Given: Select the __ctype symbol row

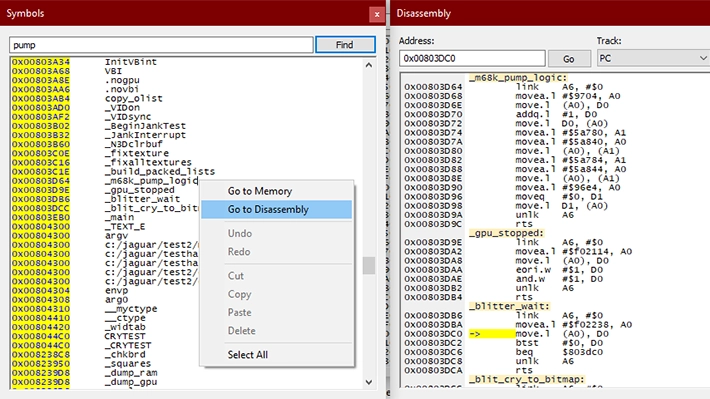Looking at the screenshot, I should [105, 318].
